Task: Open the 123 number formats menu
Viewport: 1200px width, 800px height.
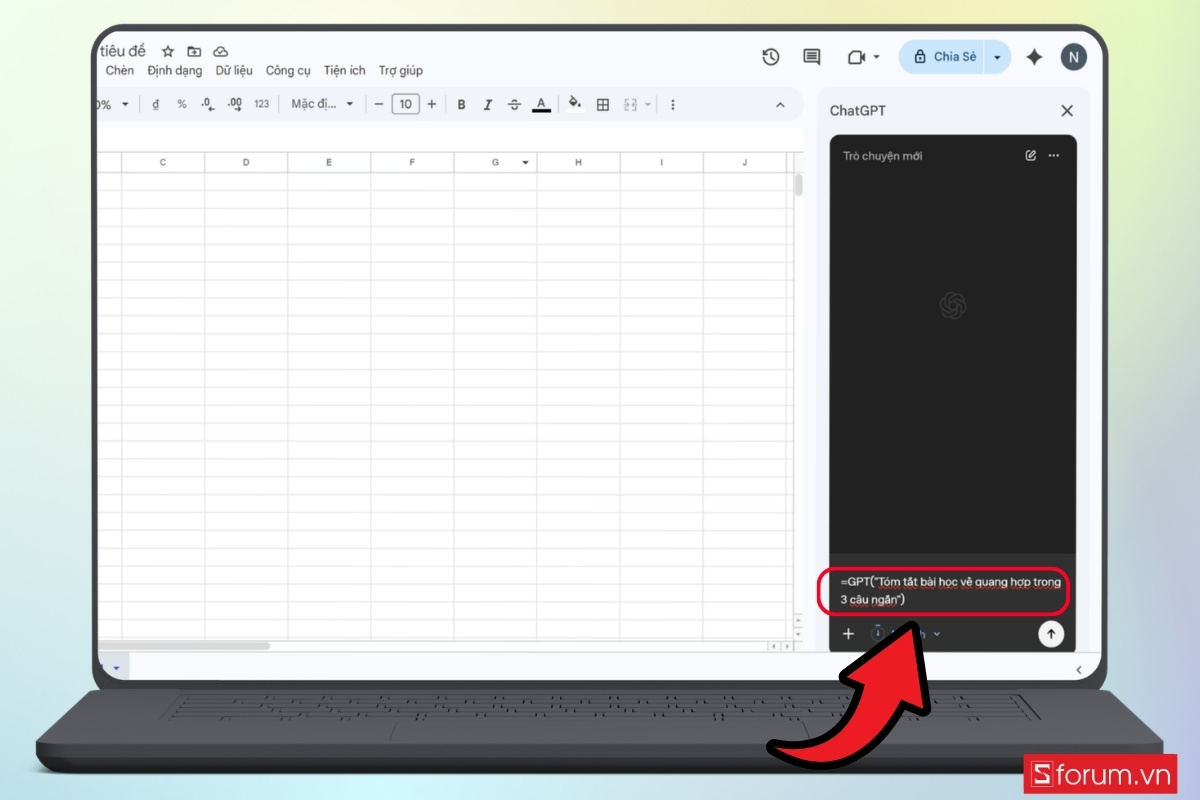Action: pyautogui.click(x=262, y=104)
